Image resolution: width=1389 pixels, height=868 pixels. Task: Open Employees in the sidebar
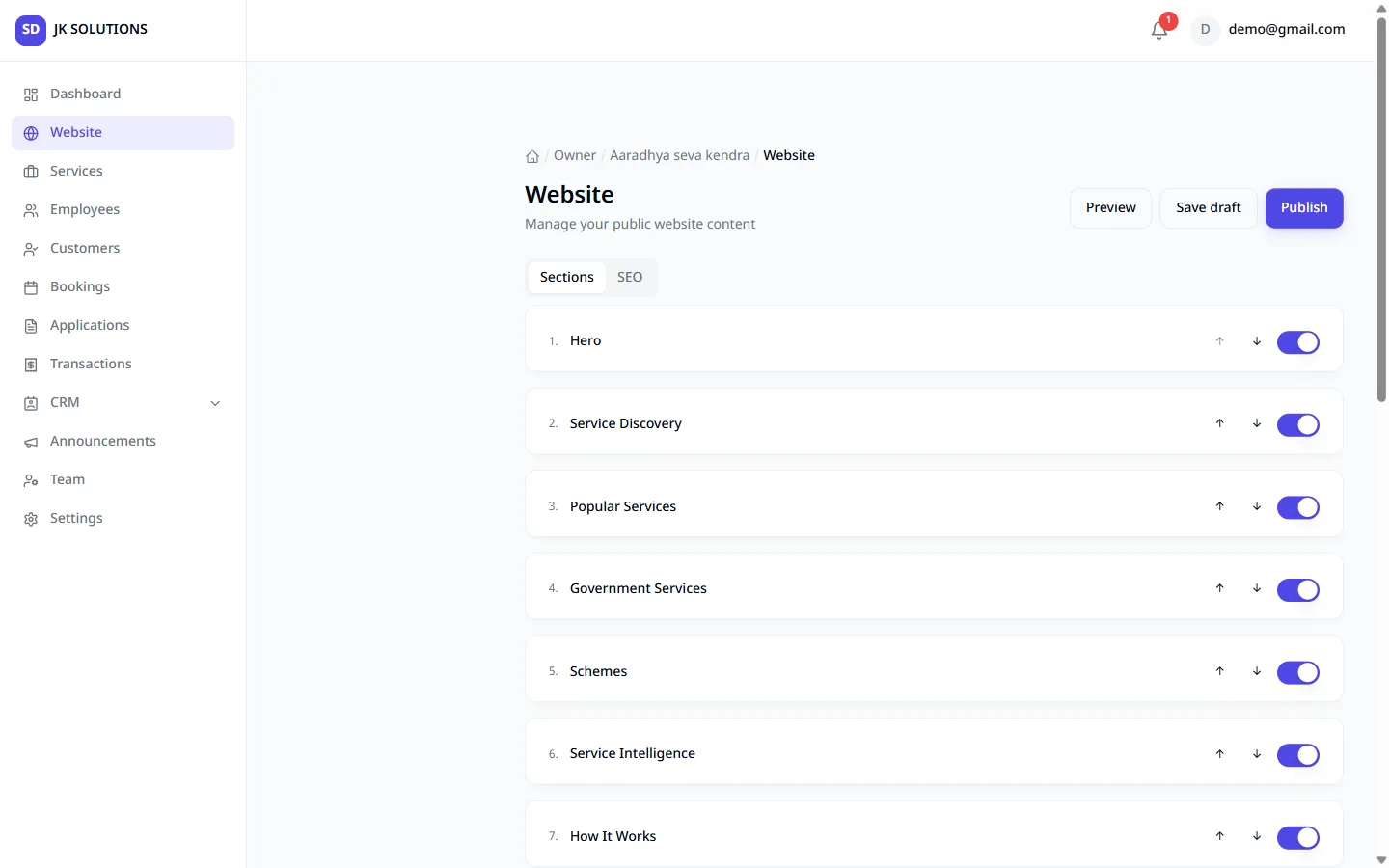(x=123, y=210)
